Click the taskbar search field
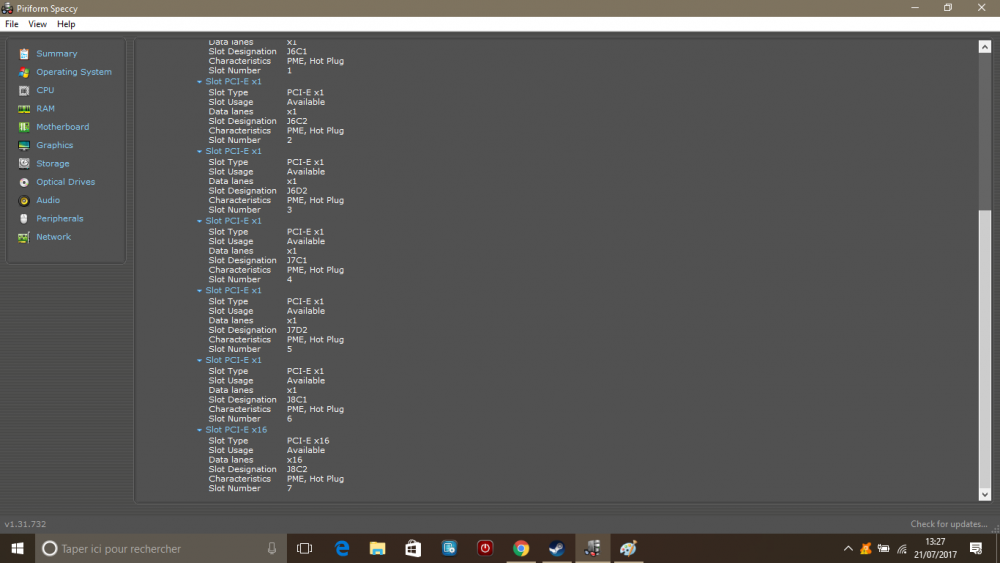1000x563 pixels. 159,548
